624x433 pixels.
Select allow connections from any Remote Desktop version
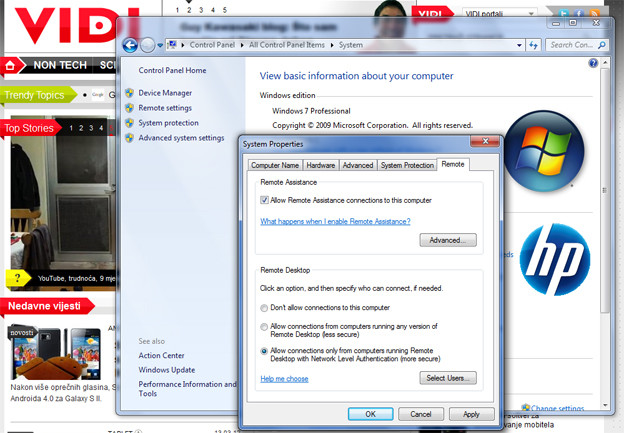click(x=264, y=327)
